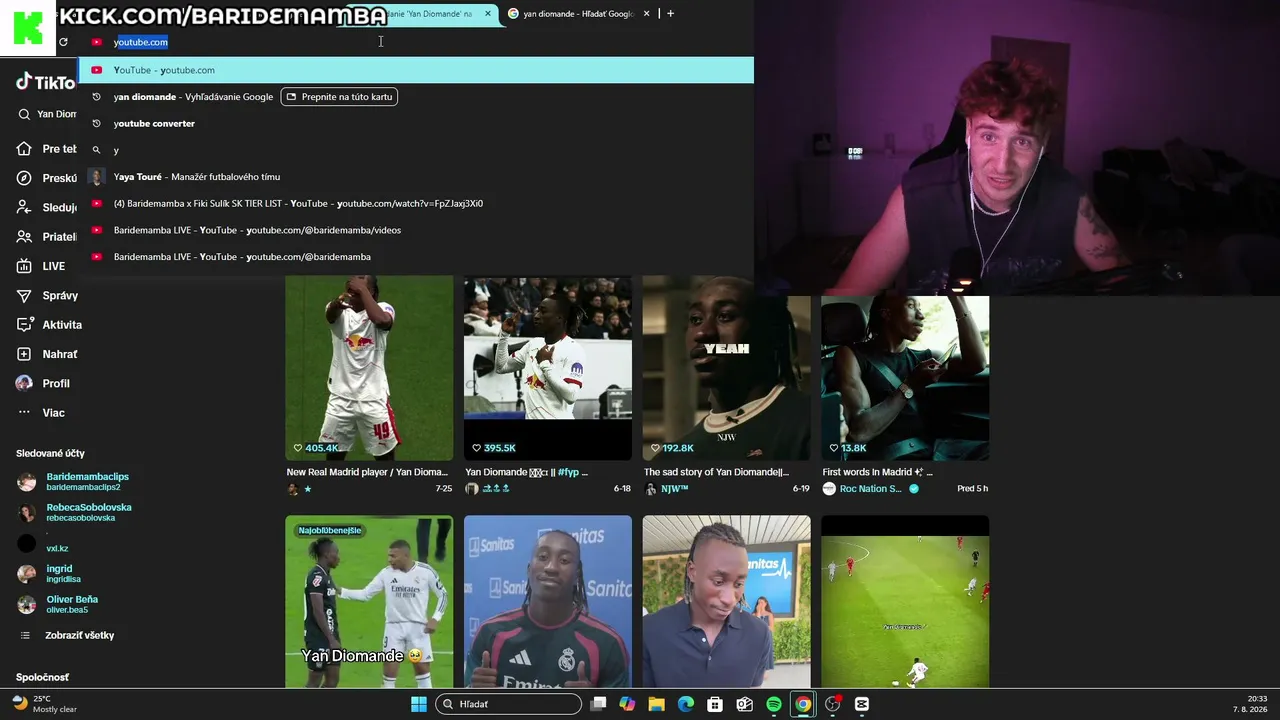
Task: Click Zobraziť všetky to show all accounts
Action: [67, 635]
